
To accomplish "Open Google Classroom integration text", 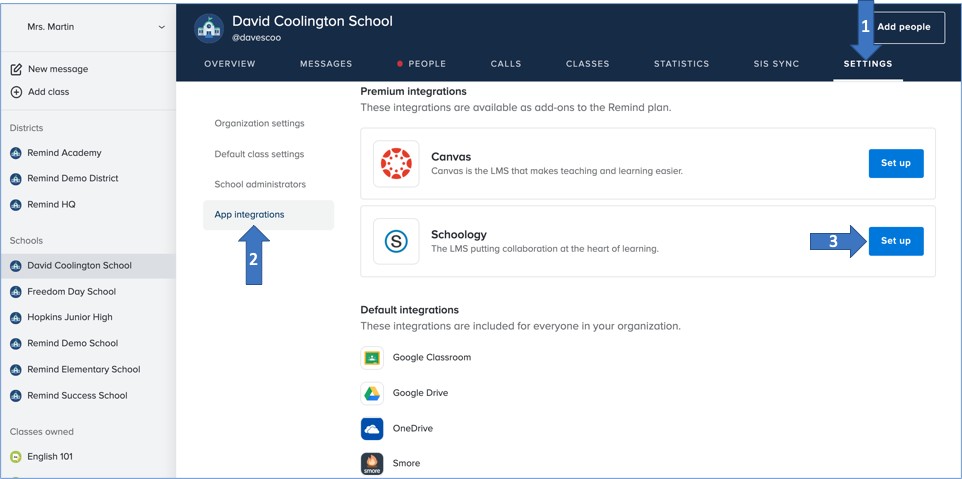I will point(432,358).
